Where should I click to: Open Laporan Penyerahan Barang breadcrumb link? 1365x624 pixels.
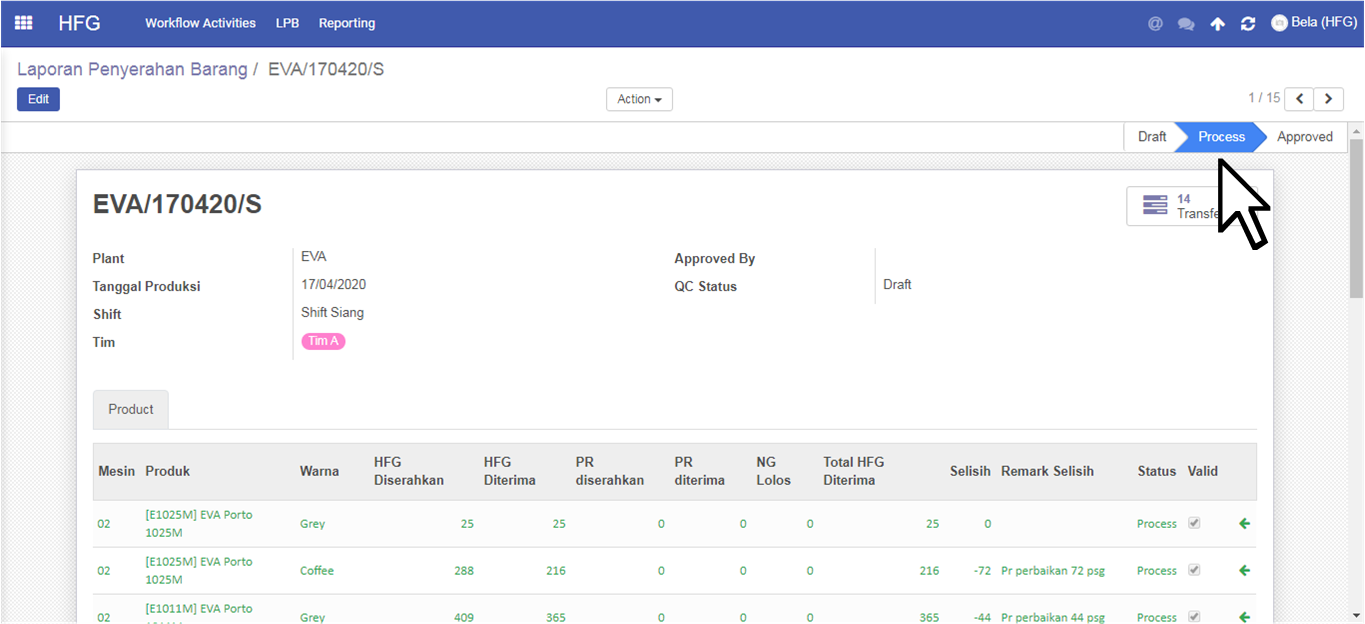click(132, 70)
